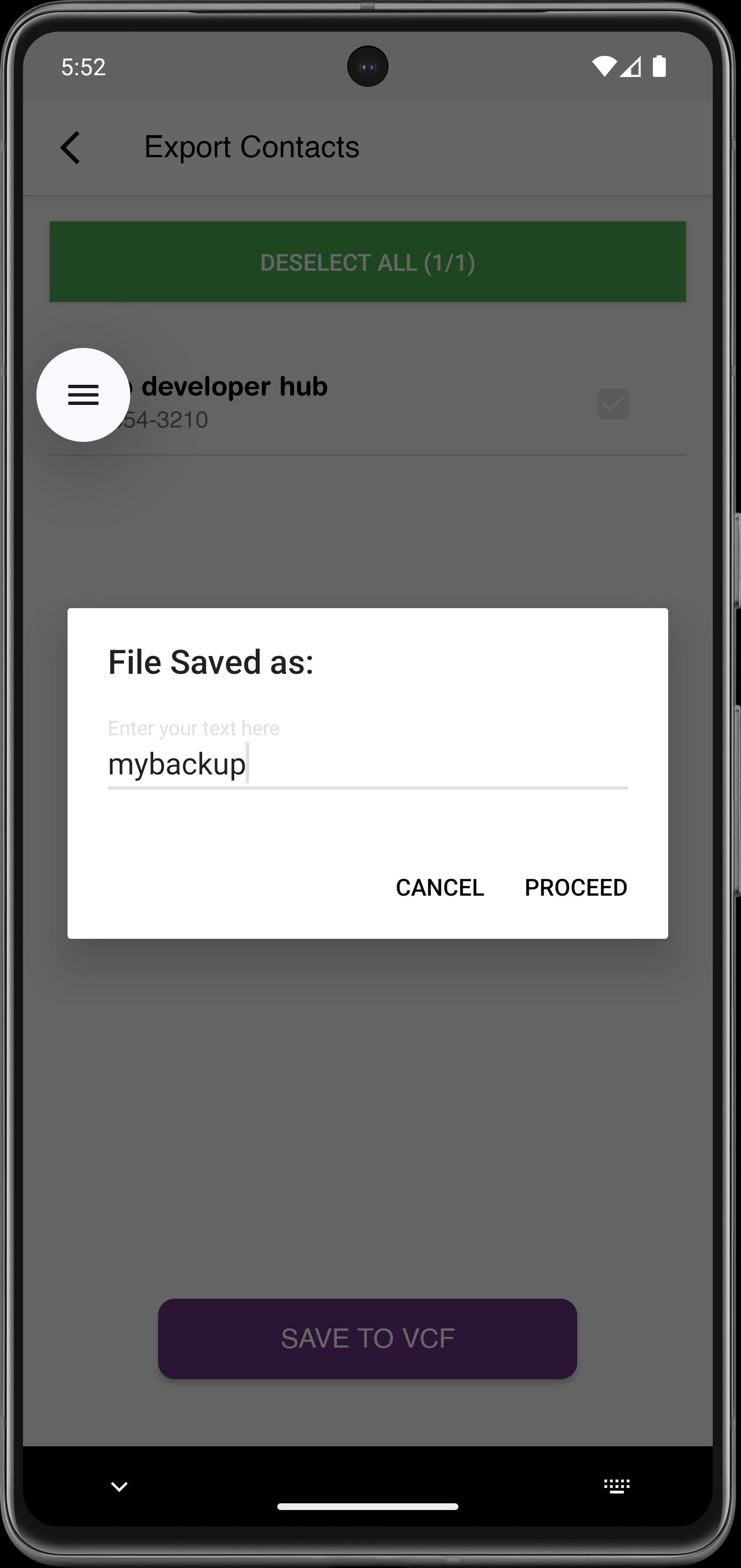
Task: Tap the back arrow in header
Action: [70, 148]
